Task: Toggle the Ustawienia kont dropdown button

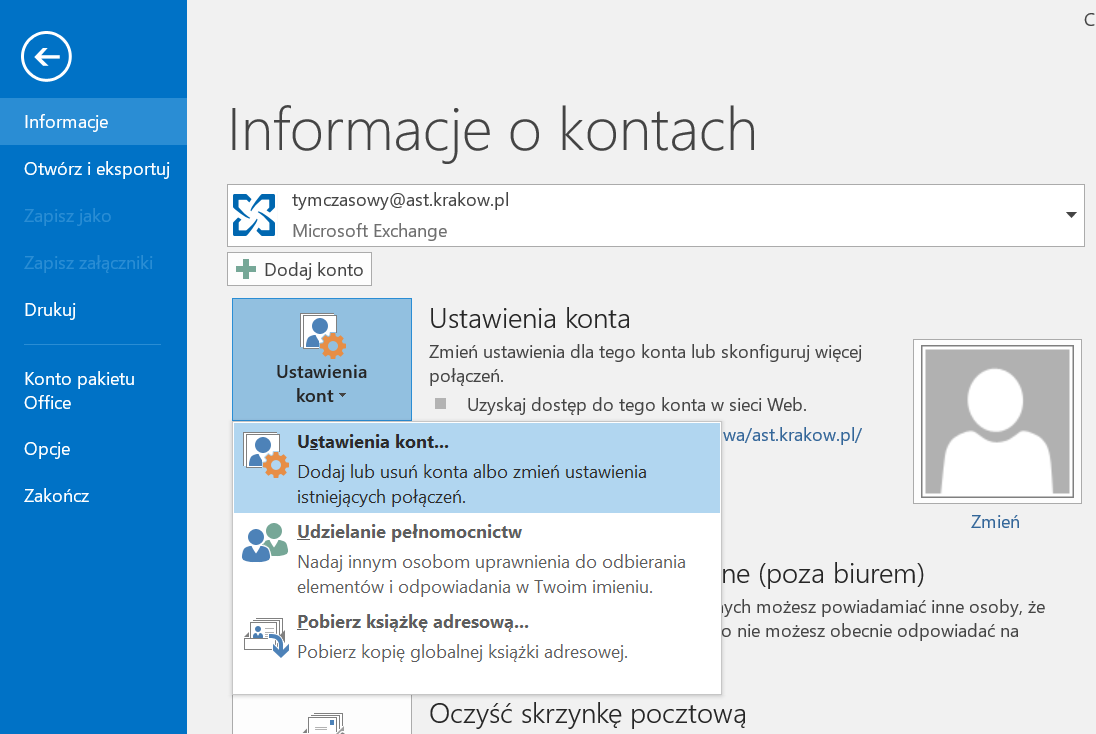Action: [321, 359]
